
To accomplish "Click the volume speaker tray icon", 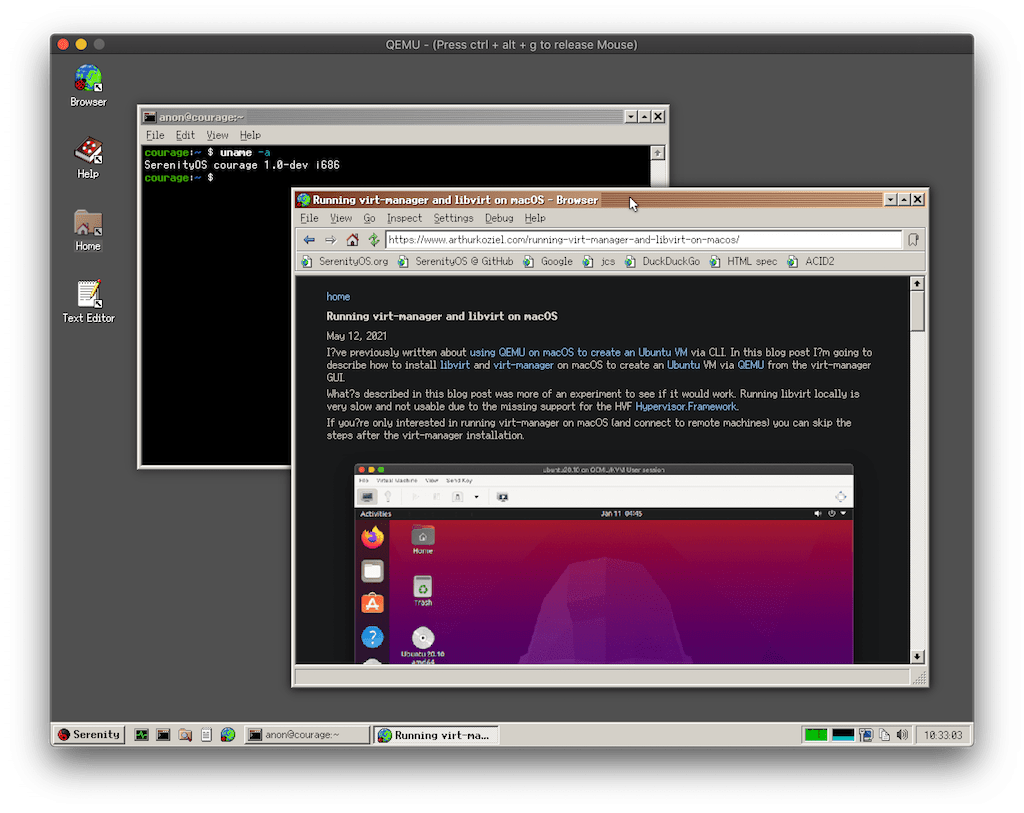I will [x=903, y=735].
